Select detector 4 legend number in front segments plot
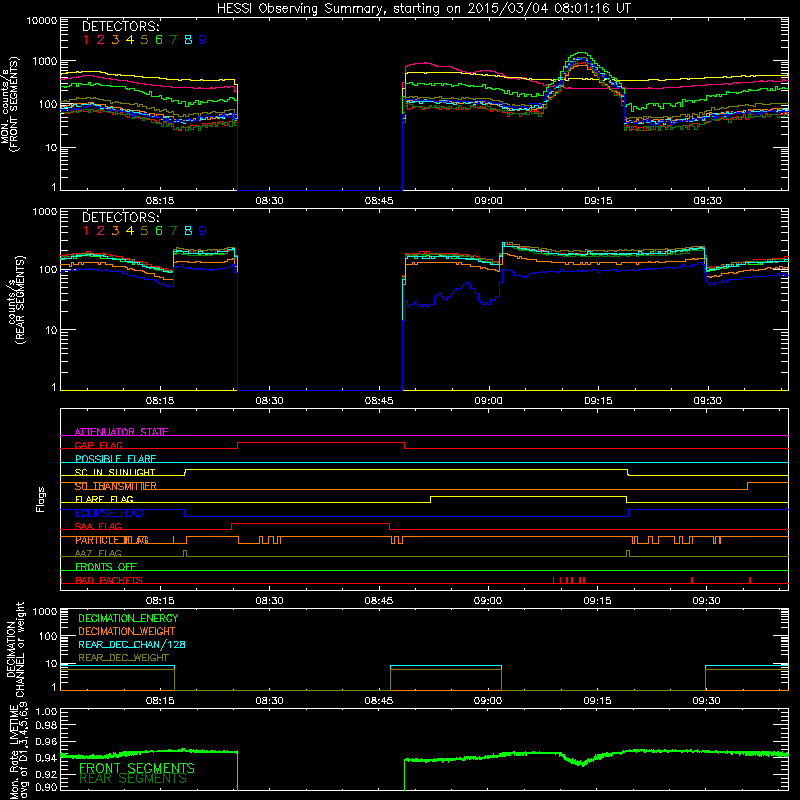 (130, 40)
